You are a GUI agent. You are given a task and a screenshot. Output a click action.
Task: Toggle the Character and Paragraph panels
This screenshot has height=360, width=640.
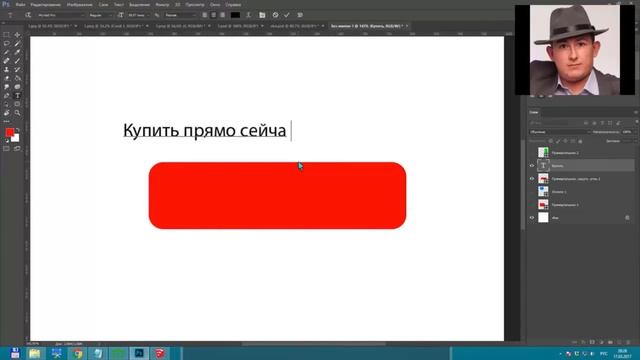click(262, 15)
